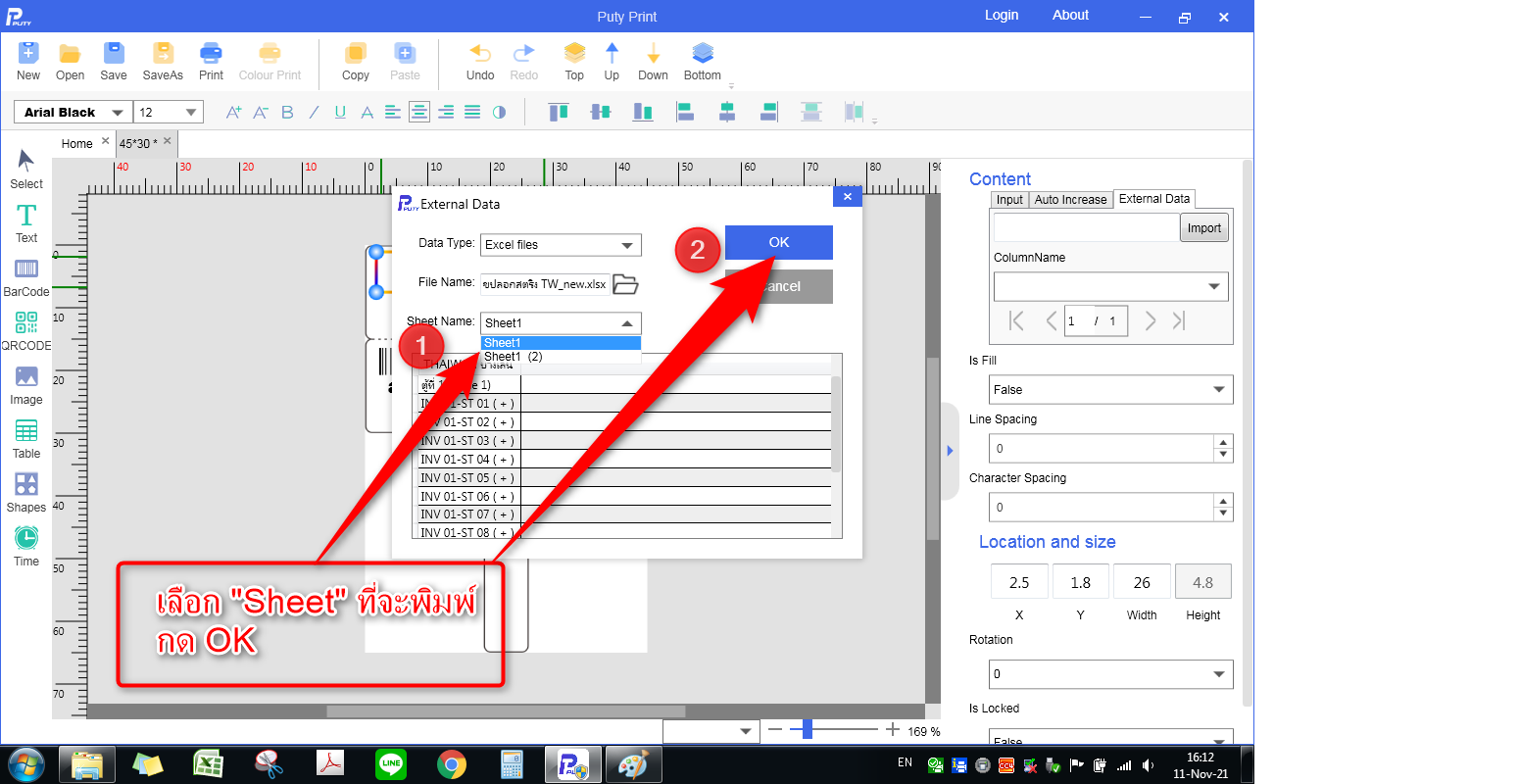Screen dimensions: 1519x784
Task: Switch to the Home tab
Action: (77, 144)
